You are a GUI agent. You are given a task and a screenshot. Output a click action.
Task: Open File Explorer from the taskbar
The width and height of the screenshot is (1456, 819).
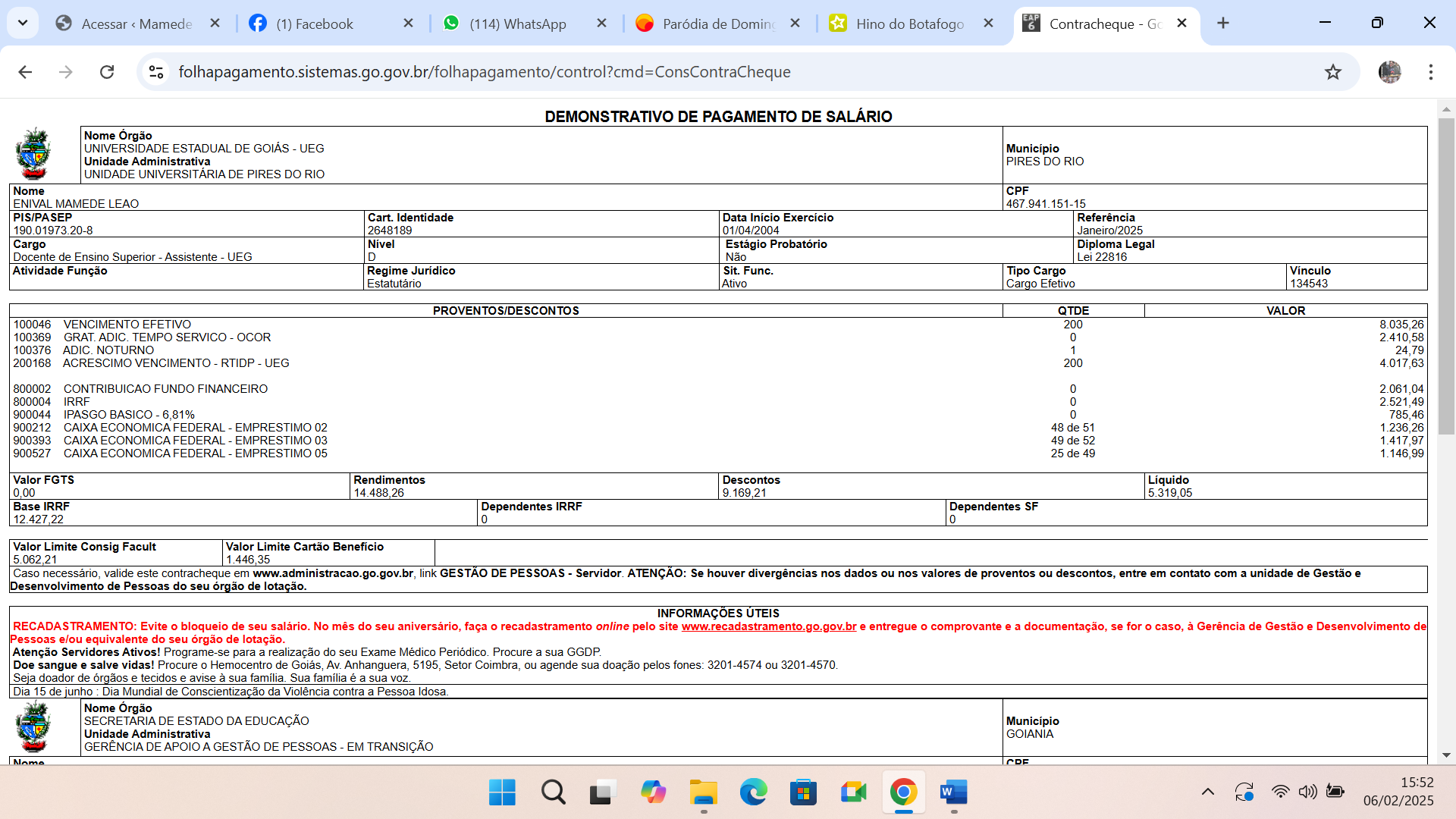tap(703, 792)
